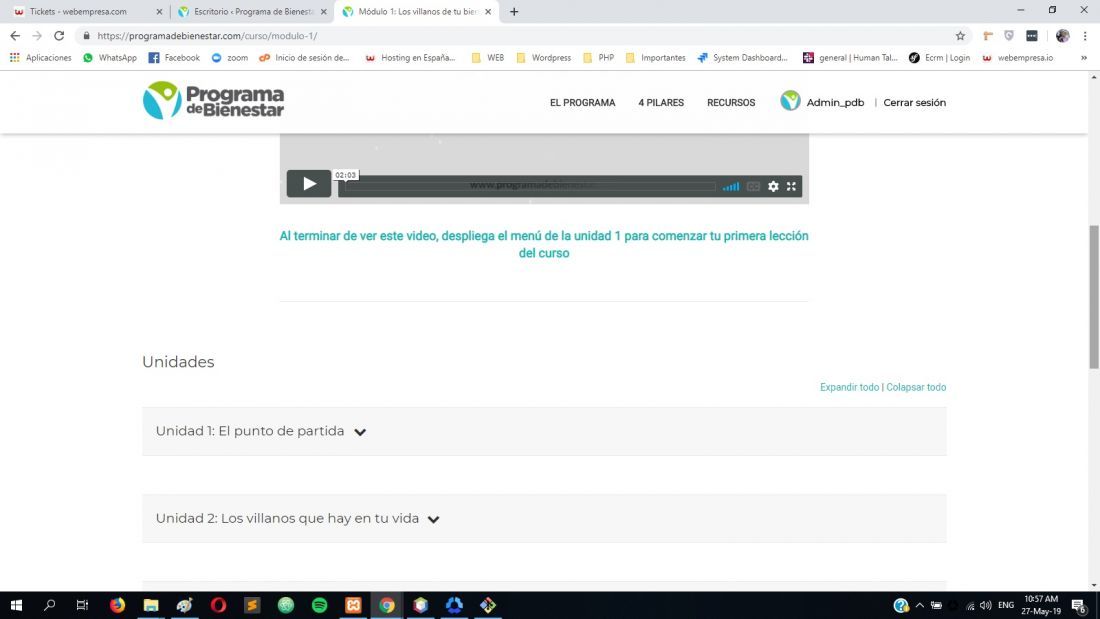Expand Unidad 2: Los villanos que hay en tu vida
Image resolution: width=1100 pixels, height=619 pixels.
[544, 519]
